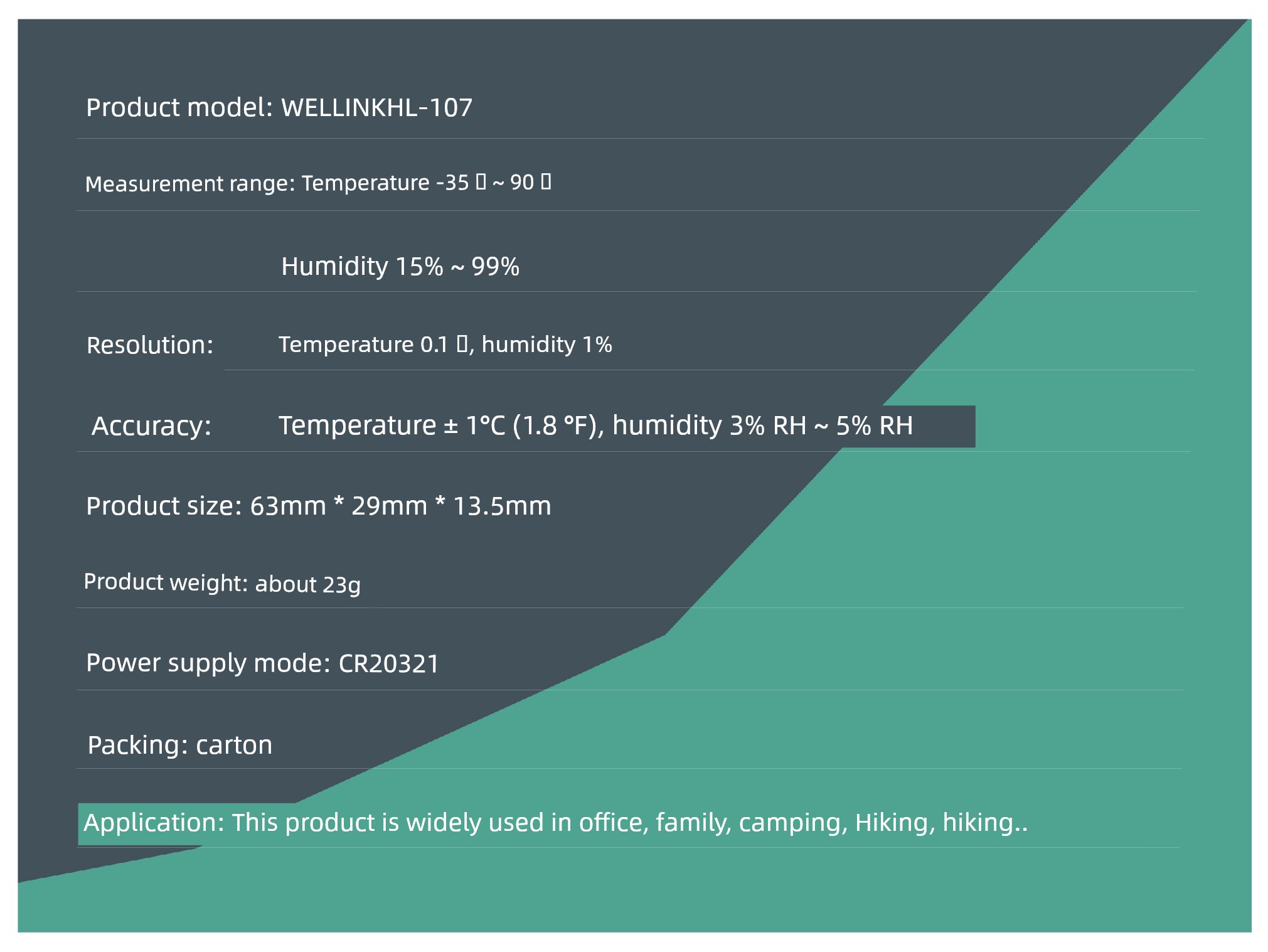Image resolution: width=1268 pixels, height=952 pixels.
Task: Select the 63mm dimension value
Action: coord(288,505)
